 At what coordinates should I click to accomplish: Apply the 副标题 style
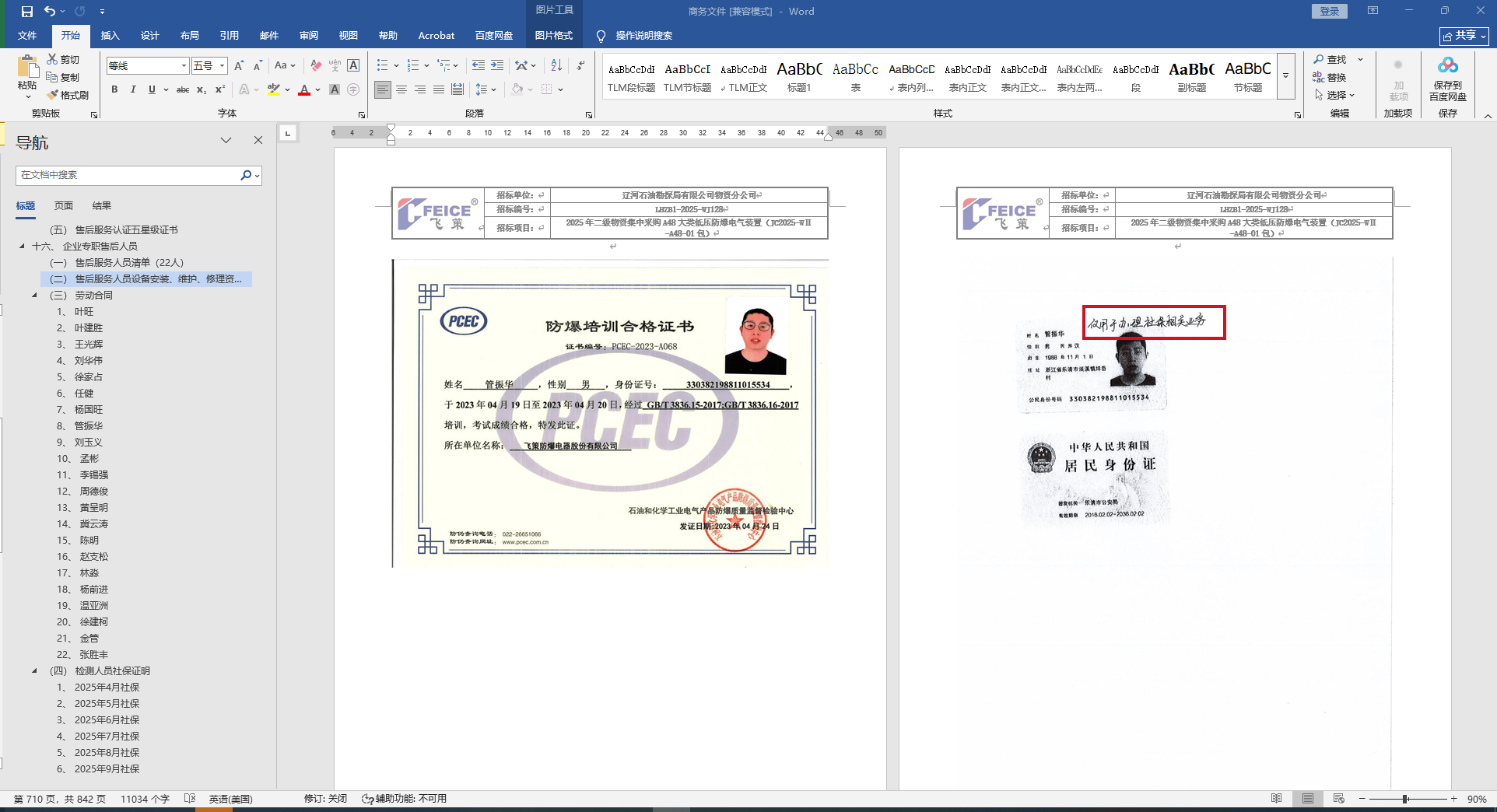pos(1191,76)
